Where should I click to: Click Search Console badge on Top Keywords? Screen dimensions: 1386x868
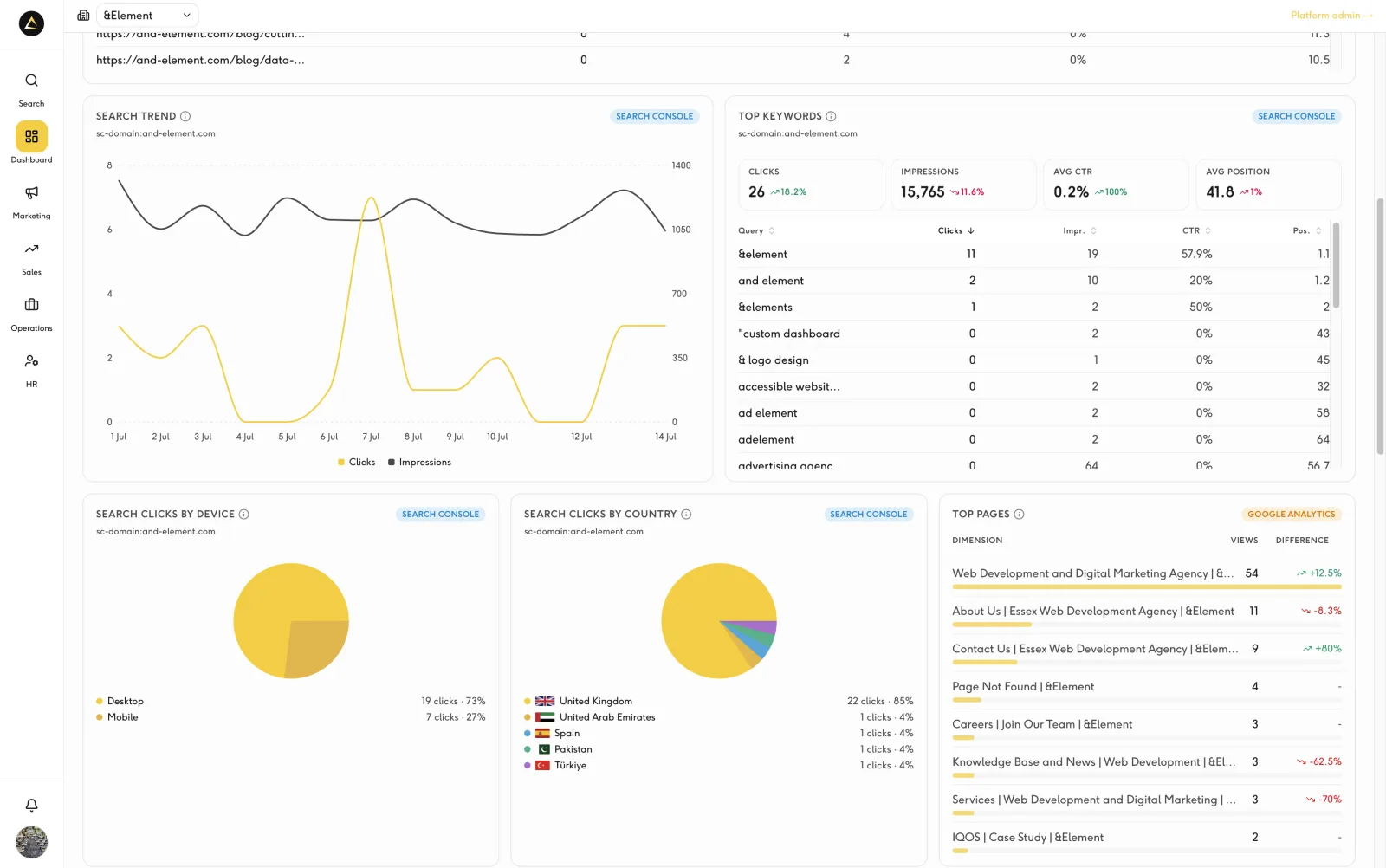(1296, 116)
